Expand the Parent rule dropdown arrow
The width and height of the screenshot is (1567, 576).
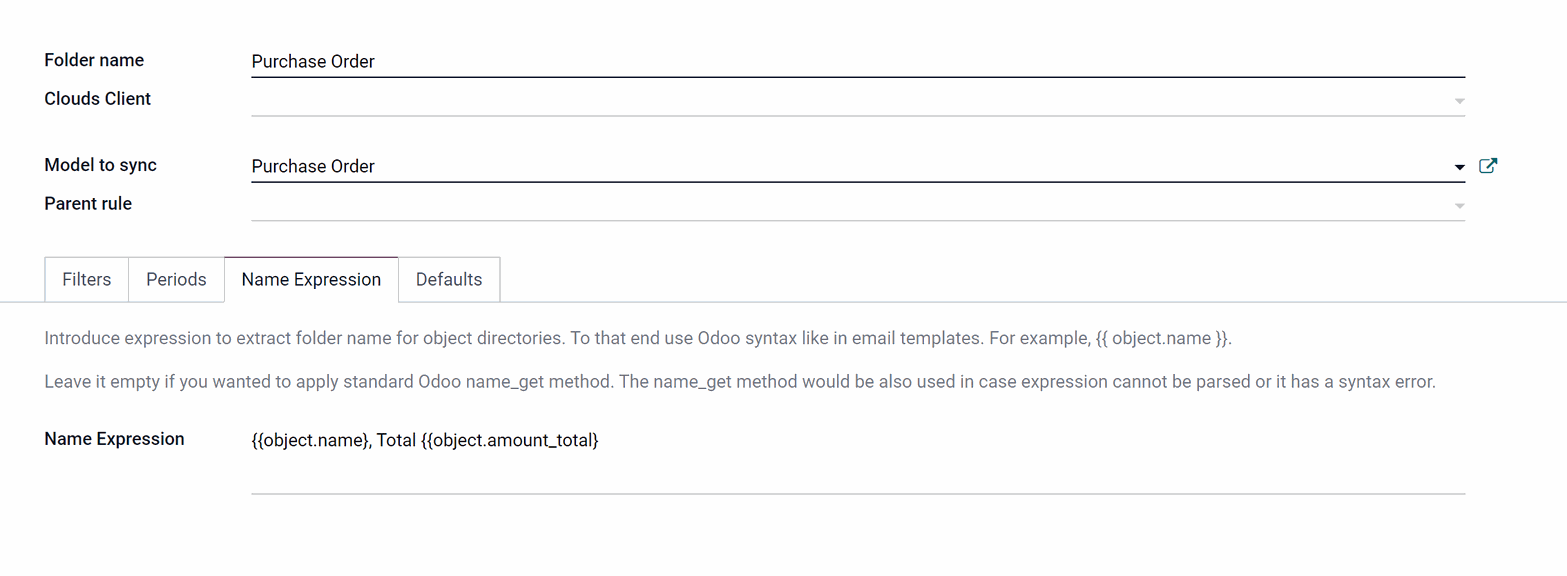[x=1459, y=206]
